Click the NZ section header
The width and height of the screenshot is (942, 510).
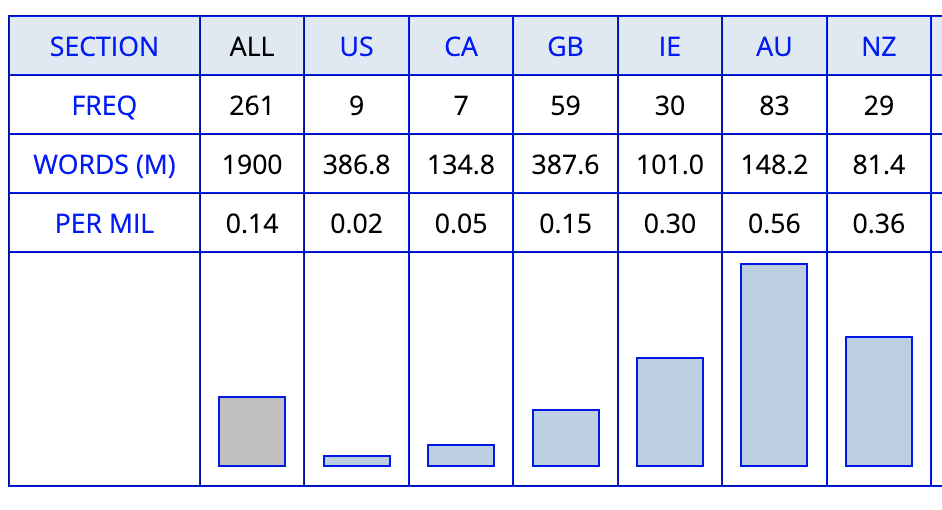point(879,47)
